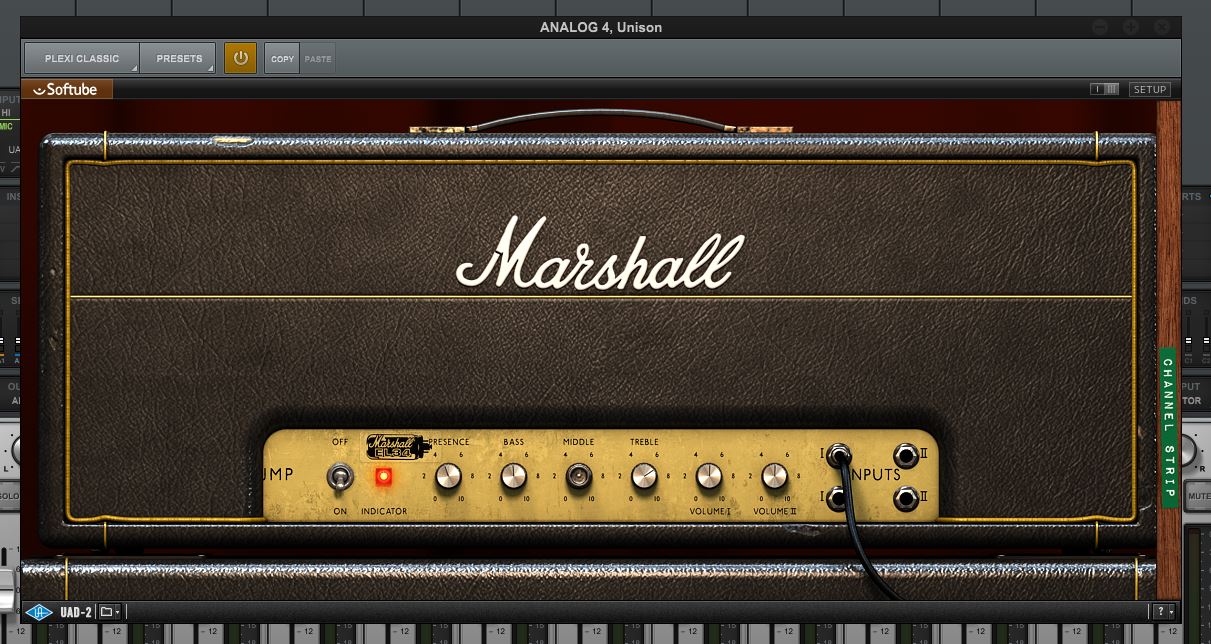Flip the amp OFF/ON power switch
The image size is (1211, 644).
[340, 477]
